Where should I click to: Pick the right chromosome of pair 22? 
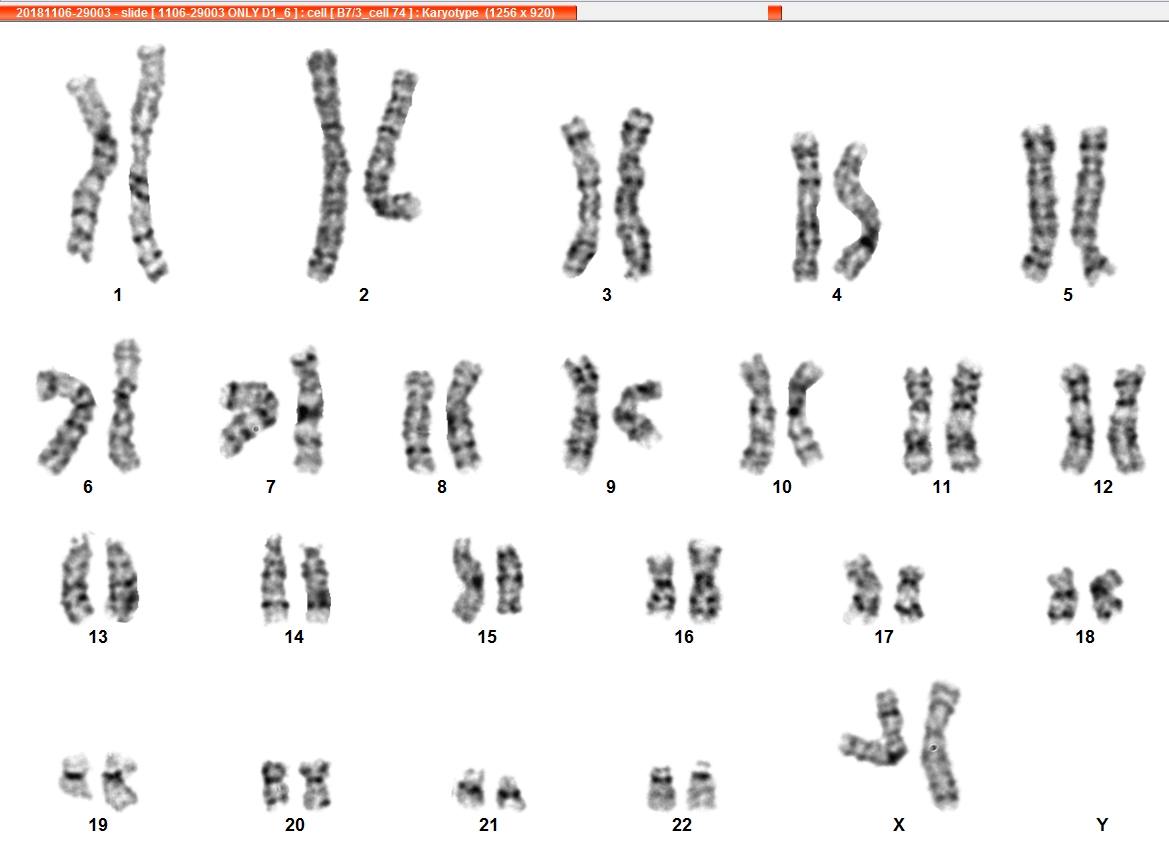[702, 786]
